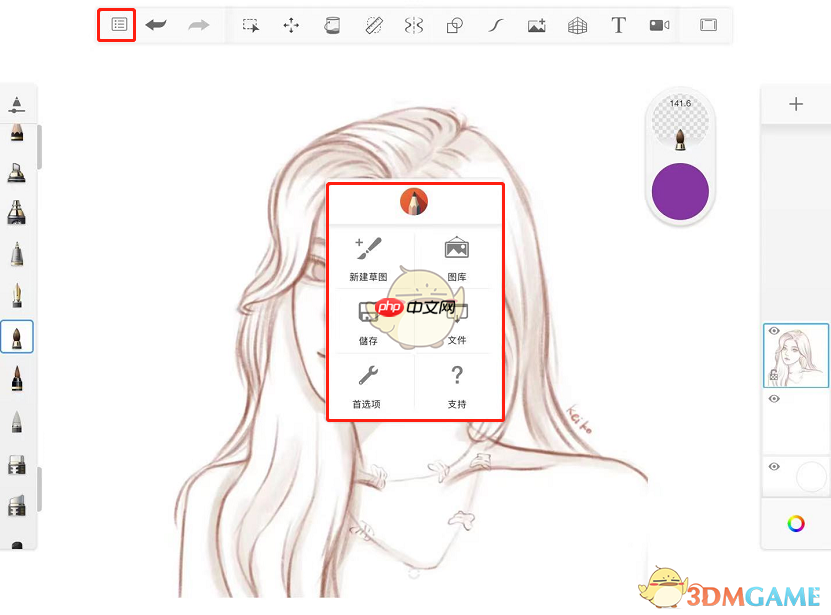This screenshot has width=831, height=615.
Task: Add text with the T tool
Action: pos(618,25)
